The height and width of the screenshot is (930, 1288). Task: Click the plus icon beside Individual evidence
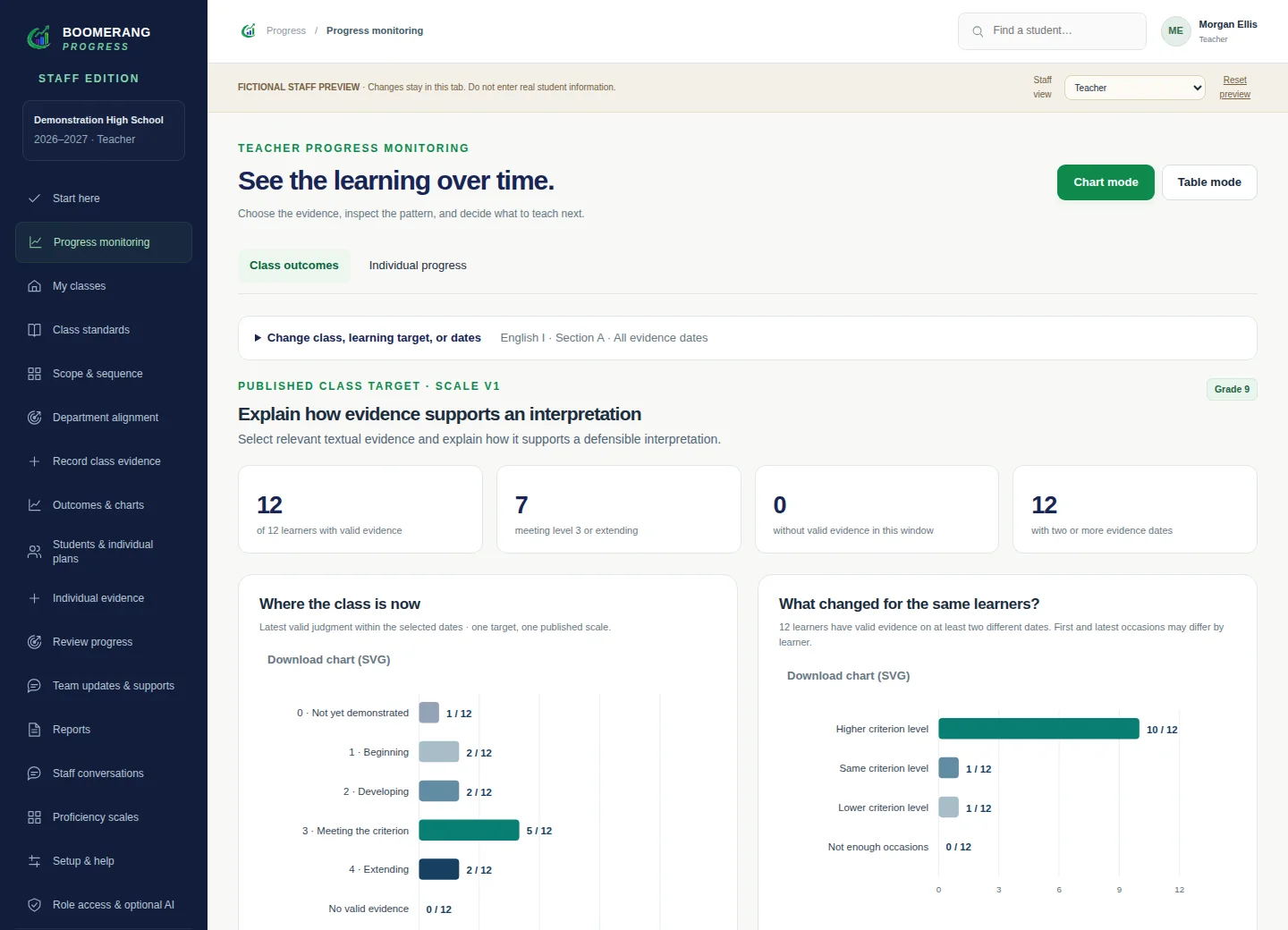(x=34, y=598)
